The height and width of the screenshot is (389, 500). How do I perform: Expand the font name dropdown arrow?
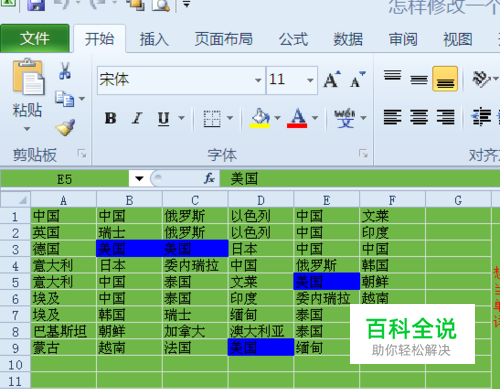click(258, 80)
